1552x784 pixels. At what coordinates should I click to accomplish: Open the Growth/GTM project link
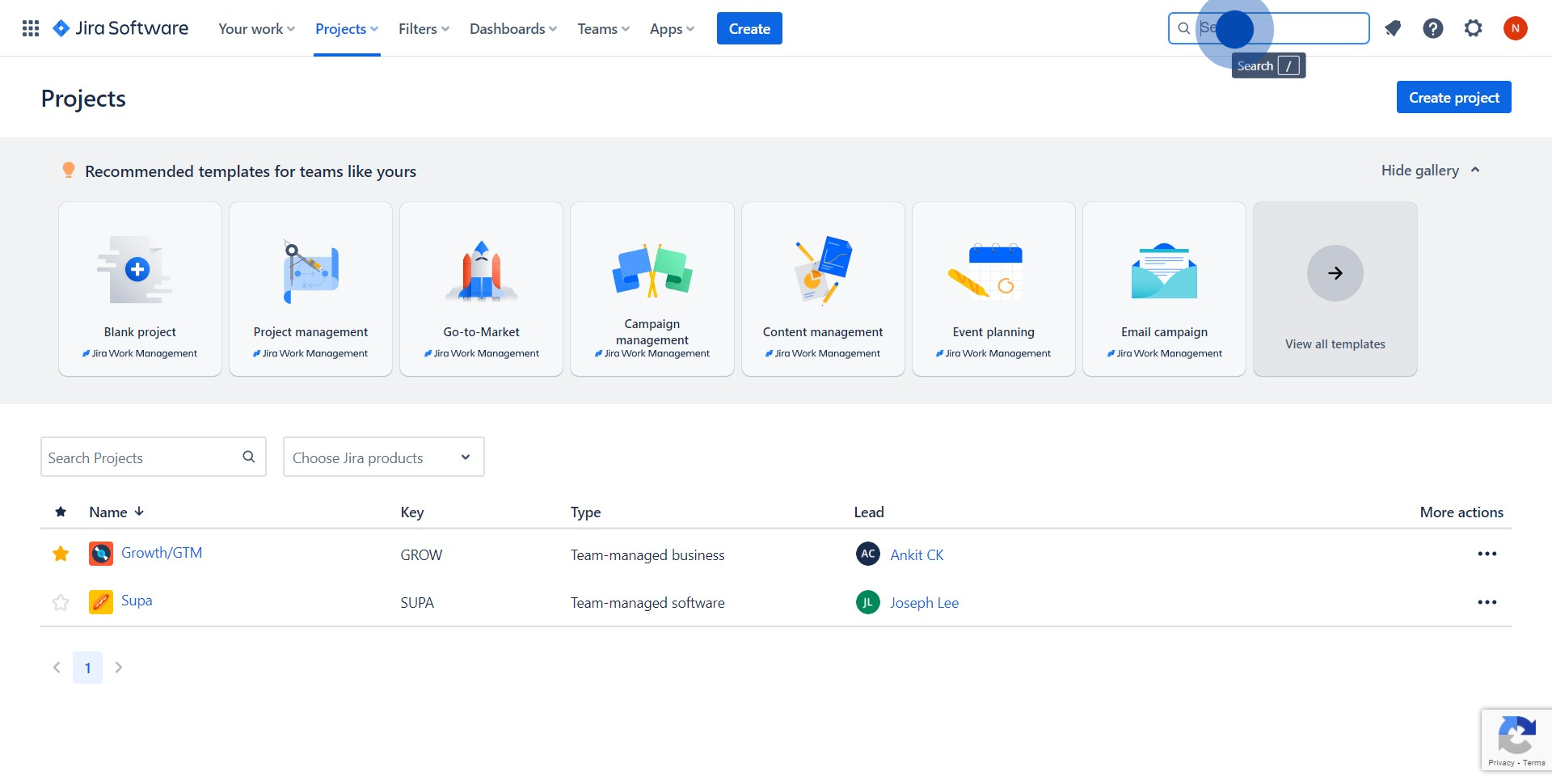click(162, 553)
